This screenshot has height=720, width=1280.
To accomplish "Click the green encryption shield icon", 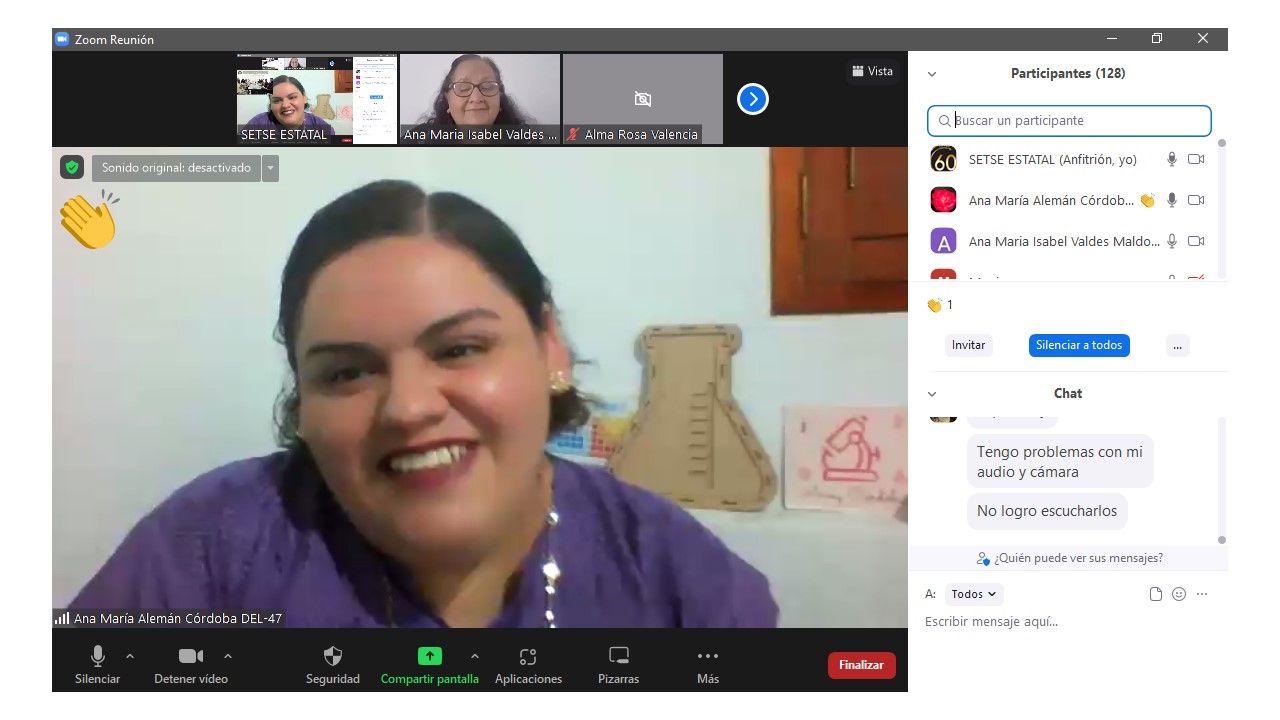I will point(71,168).
